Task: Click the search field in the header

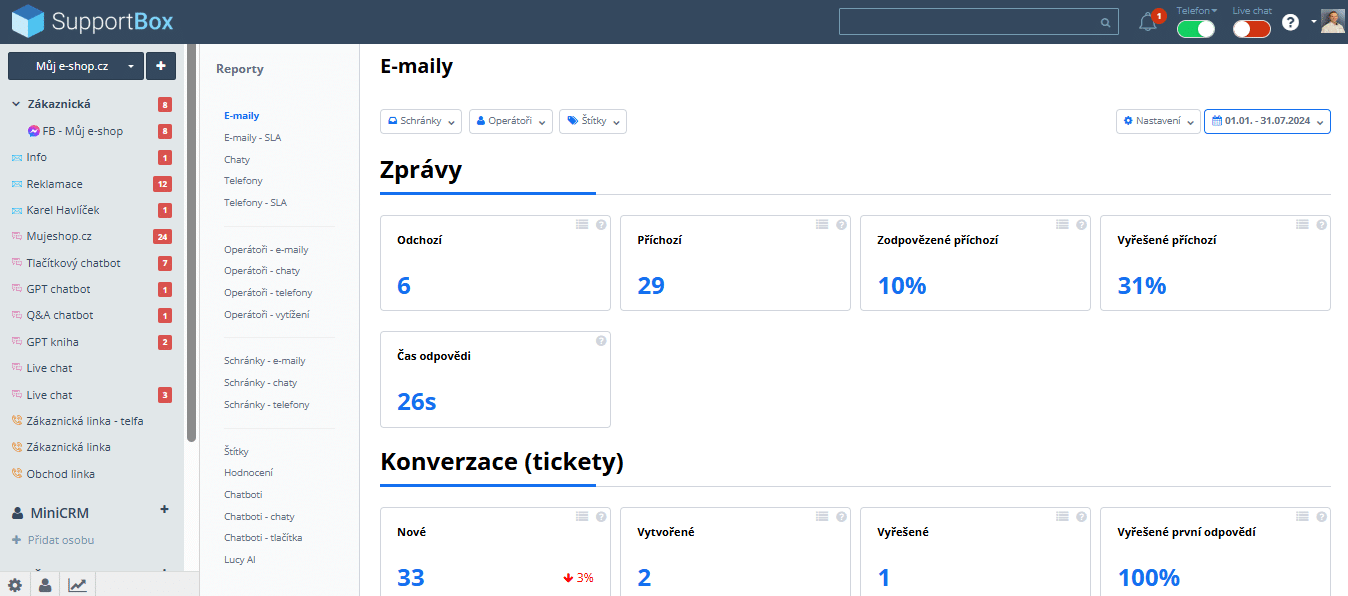Action: tap(978, 22)
